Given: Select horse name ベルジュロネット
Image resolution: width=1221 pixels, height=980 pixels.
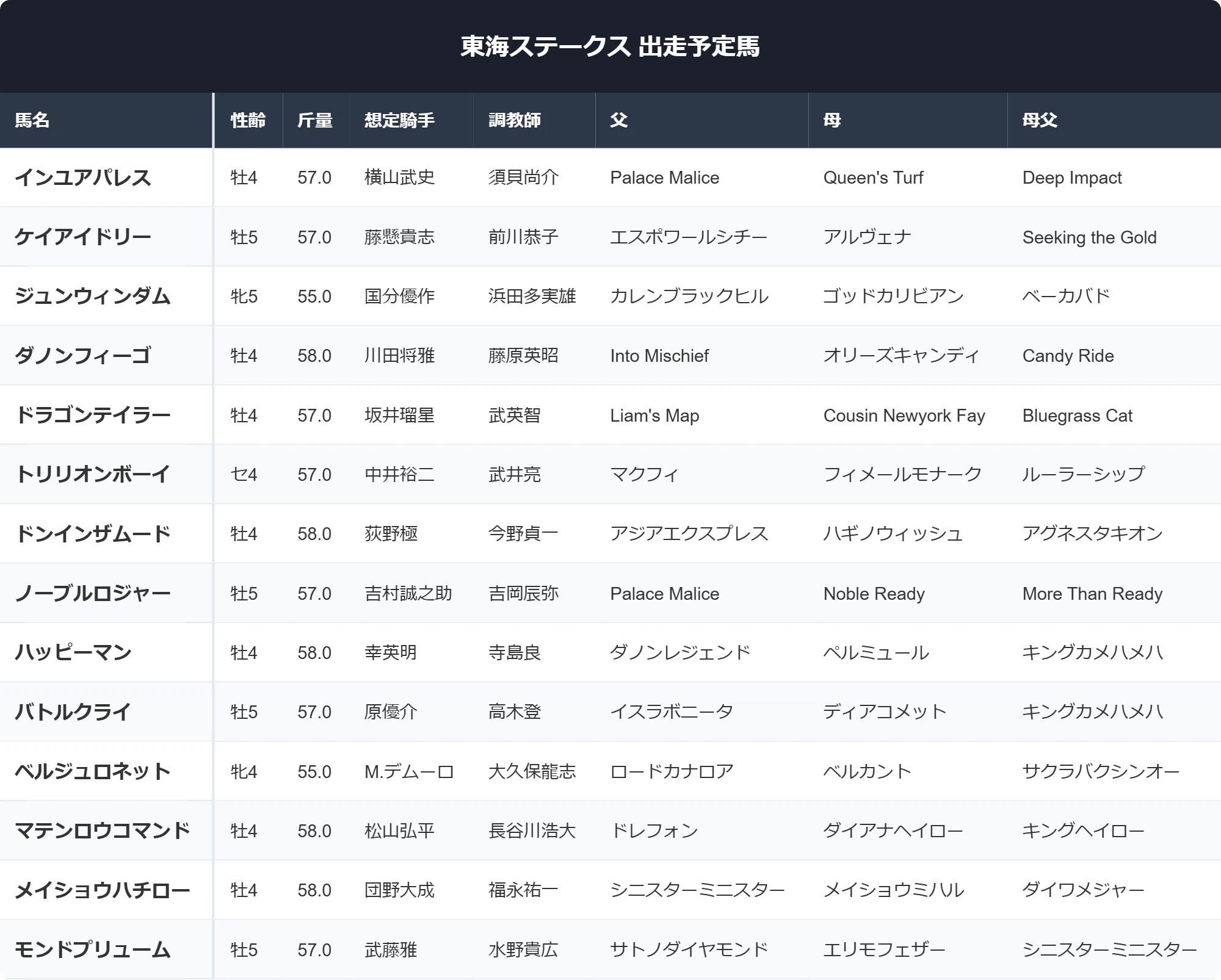Looking at the screenshot, I should [x=93, y=771].
